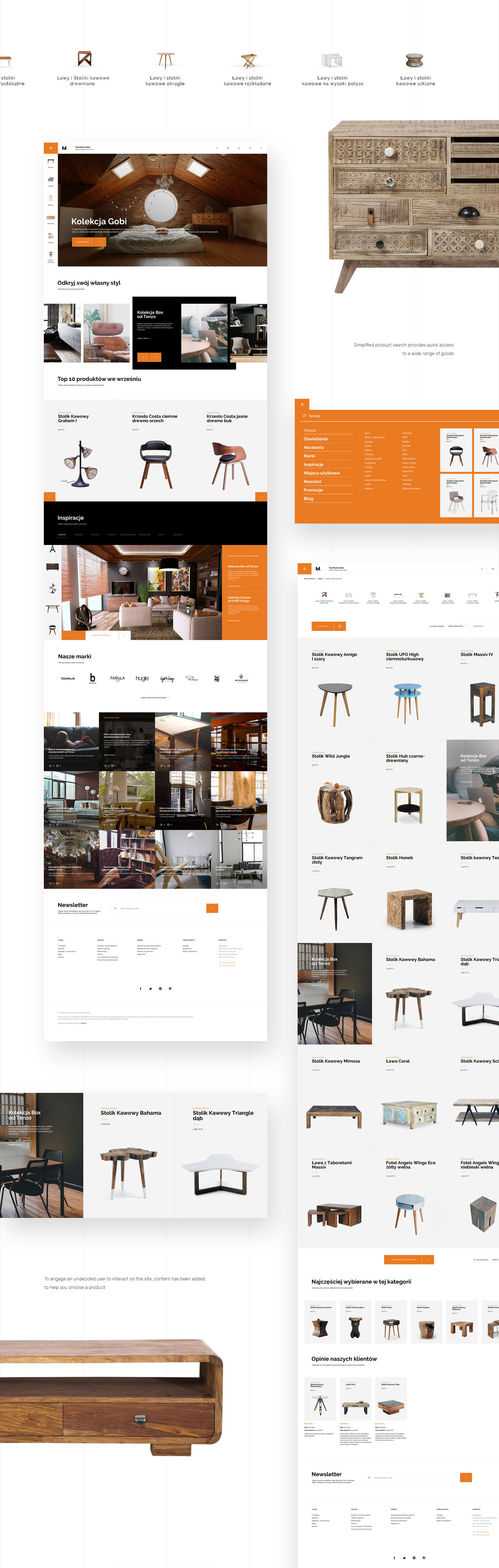499x1568 pixels.
Task: Close the orange menu overlay with X
Action: [302, 404]
